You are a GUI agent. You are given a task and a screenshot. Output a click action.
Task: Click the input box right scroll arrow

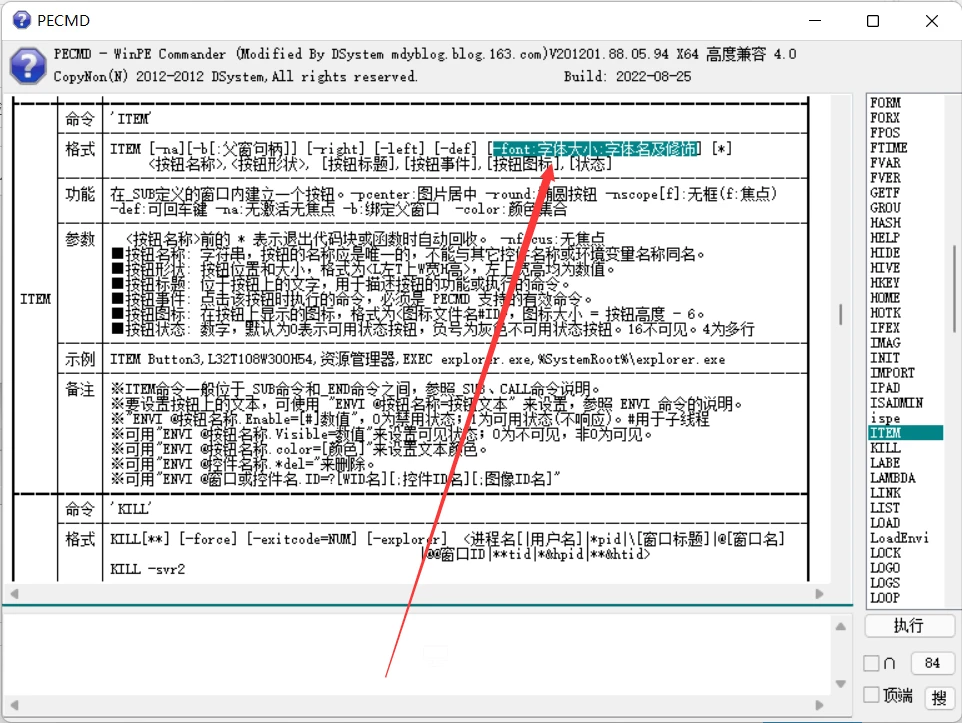point(819,705)
